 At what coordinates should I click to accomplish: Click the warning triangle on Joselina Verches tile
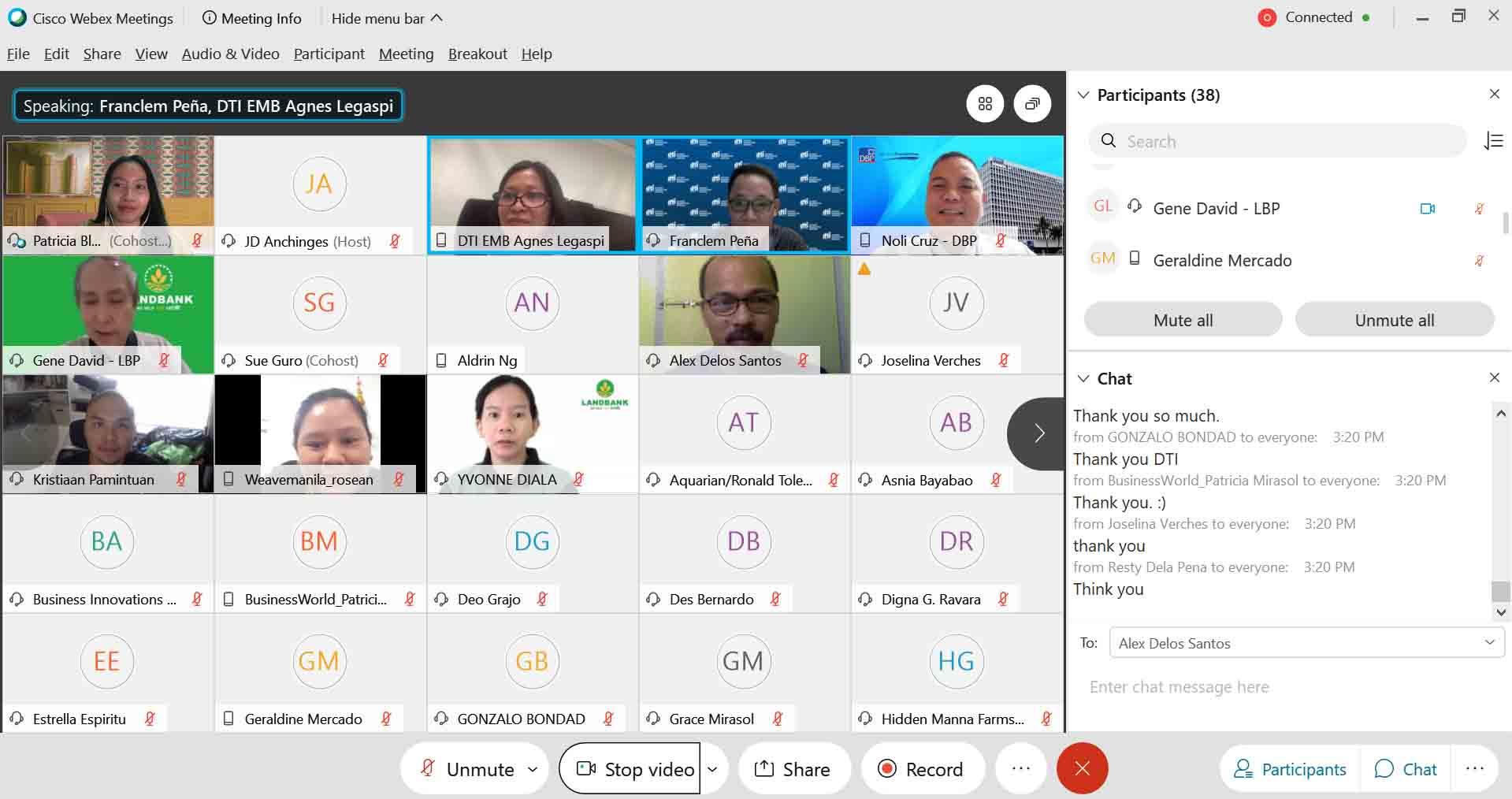coord(864,269)
